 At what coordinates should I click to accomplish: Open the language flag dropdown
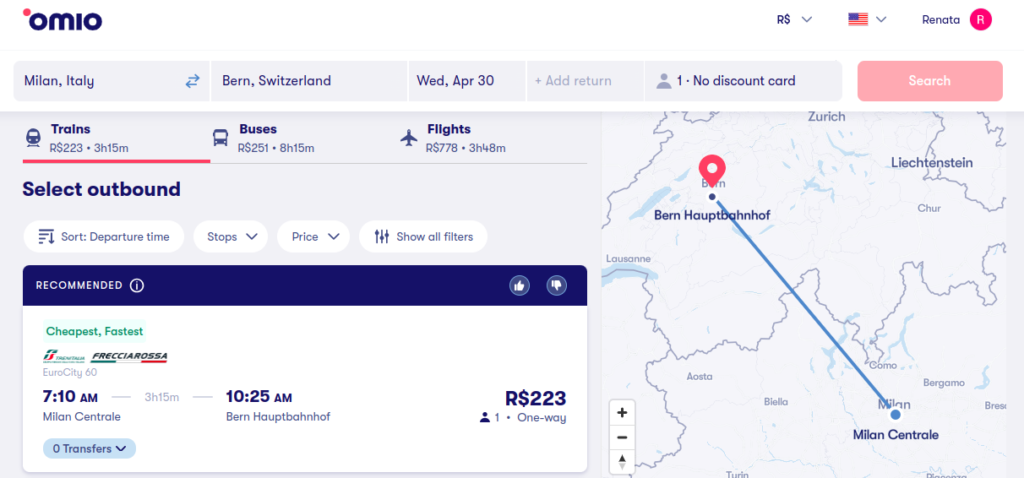(867, 19)
